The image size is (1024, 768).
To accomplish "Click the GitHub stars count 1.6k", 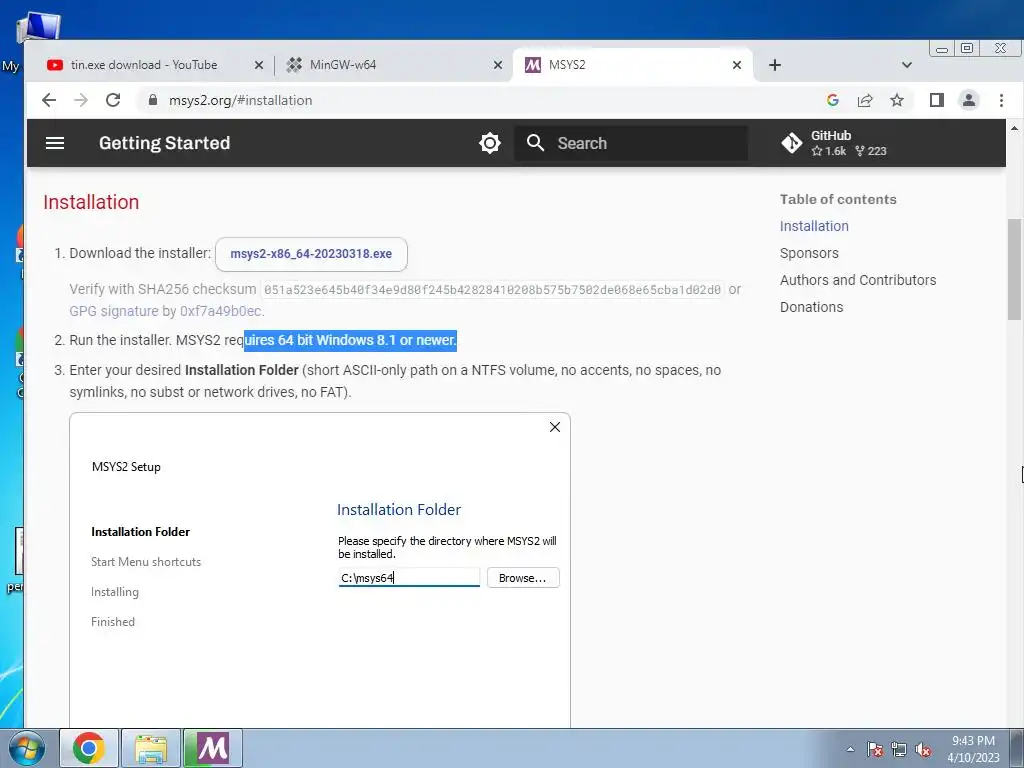I will click(x=829, y=151).
